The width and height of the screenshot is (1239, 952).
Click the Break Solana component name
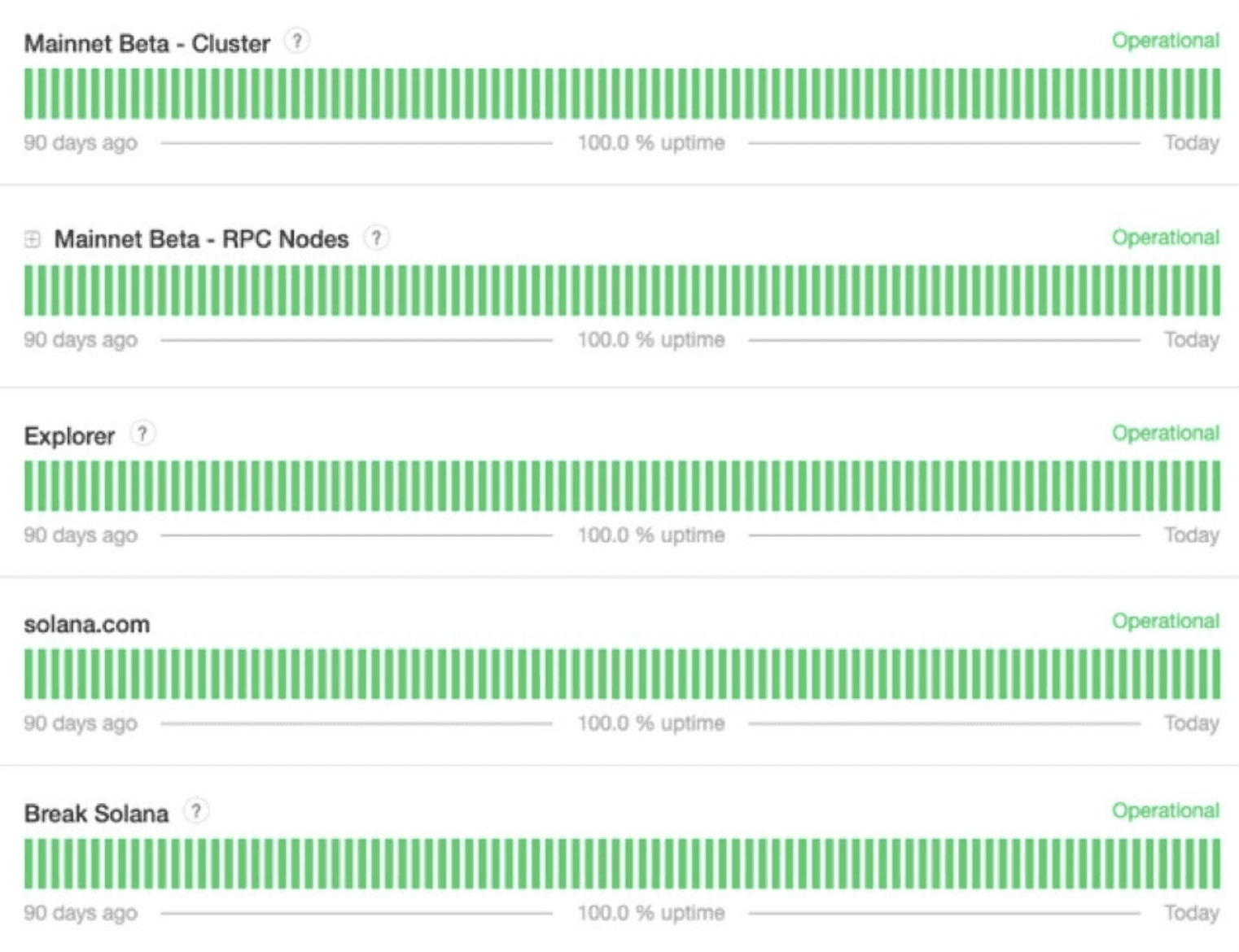[96, 813]
